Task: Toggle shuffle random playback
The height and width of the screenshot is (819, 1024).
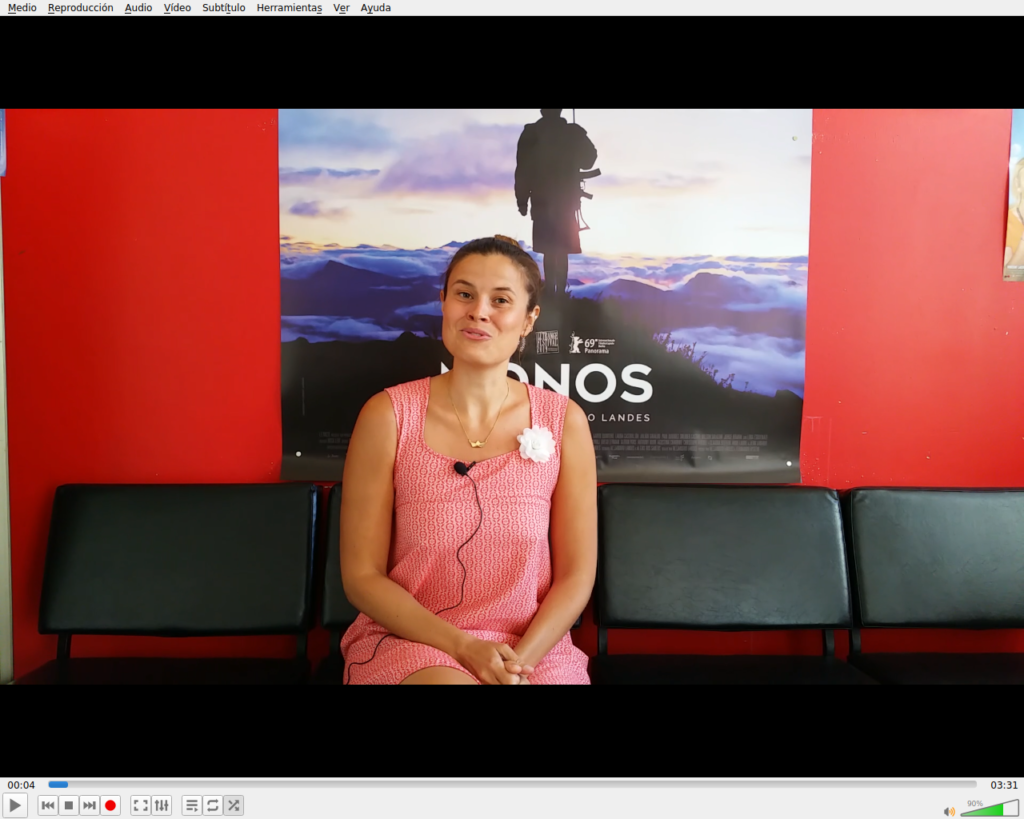Action: (x=233, y=806)
